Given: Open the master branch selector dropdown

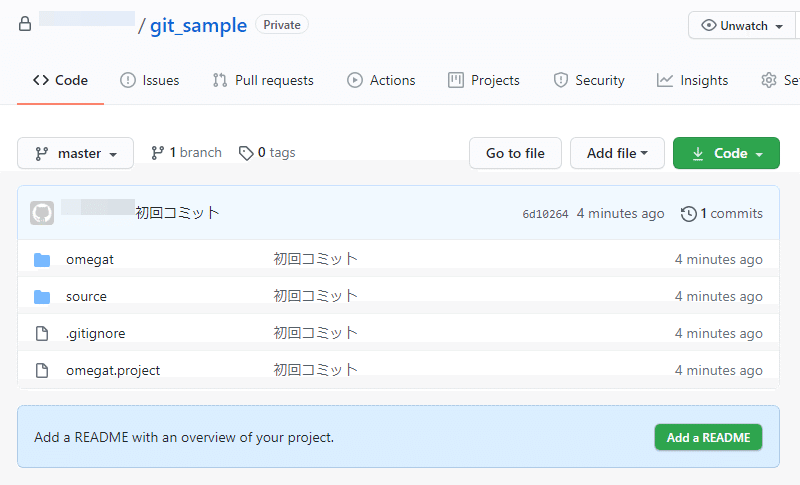Looking at the screenshot, I should click(x=76, y=153).
